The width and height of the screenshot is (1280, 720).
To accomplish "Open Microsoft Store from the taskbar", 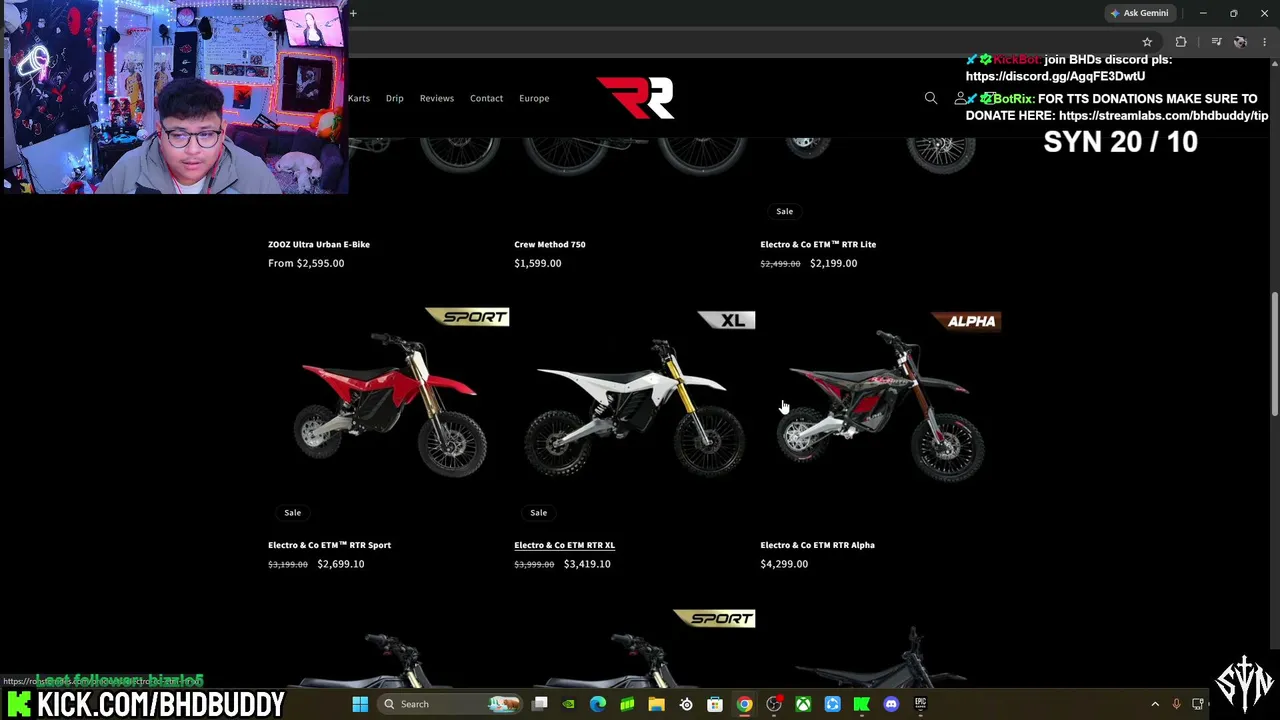I will point(715,704).
